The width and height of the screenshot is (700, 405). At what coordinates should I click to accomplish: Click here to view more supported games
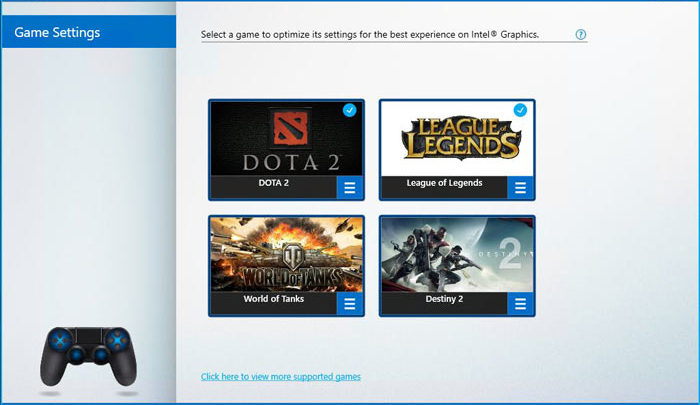(x=280, y=376)
